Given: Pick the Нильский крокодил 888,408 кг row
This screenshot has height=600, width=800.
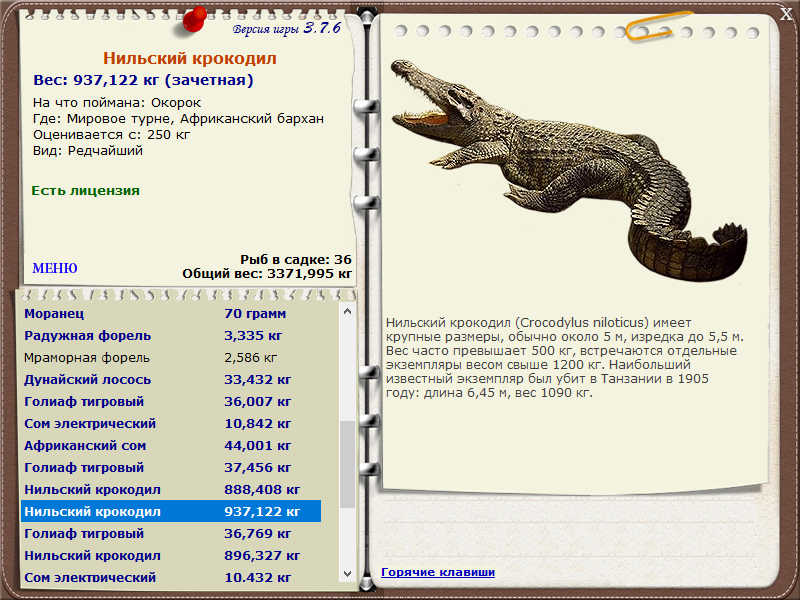Looking at the screenshot, I should pyautogui.click(x=171, y=489).
